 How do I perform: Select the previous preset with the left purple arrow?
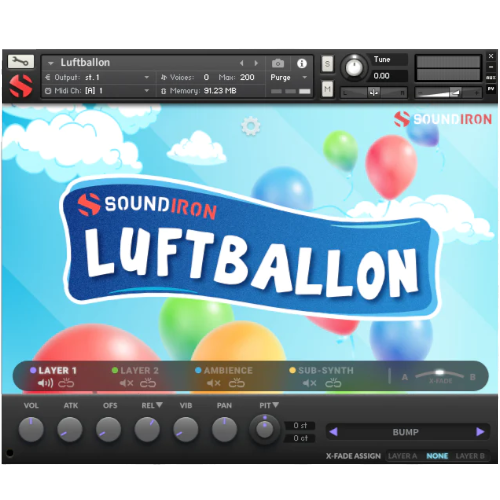(x=333, y=432)
